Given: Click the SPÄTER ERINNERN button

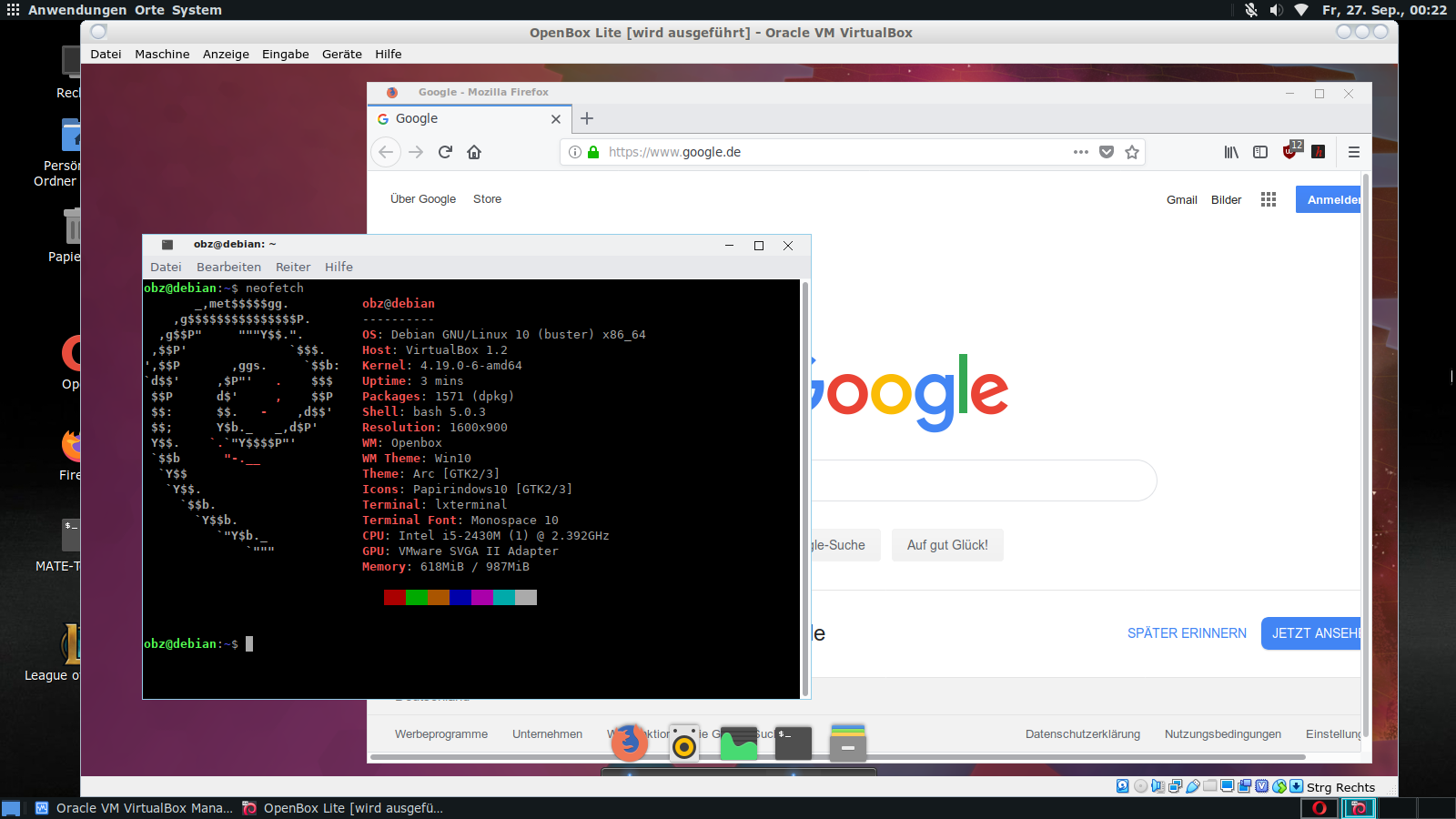Looking at the screenshot, I should pos(1187,633).
